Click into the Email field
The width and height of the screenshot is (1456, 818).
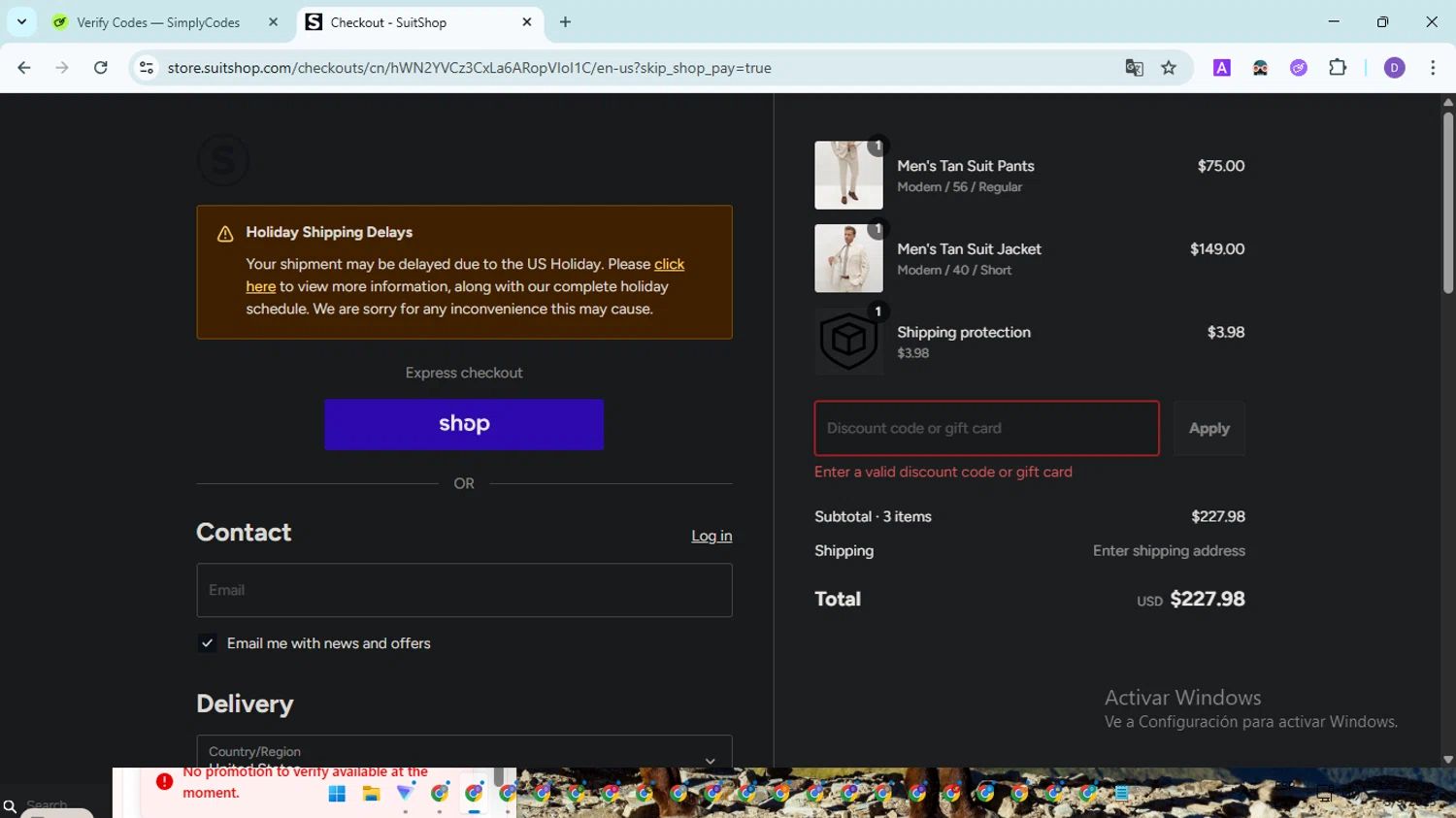click(464, 590)
